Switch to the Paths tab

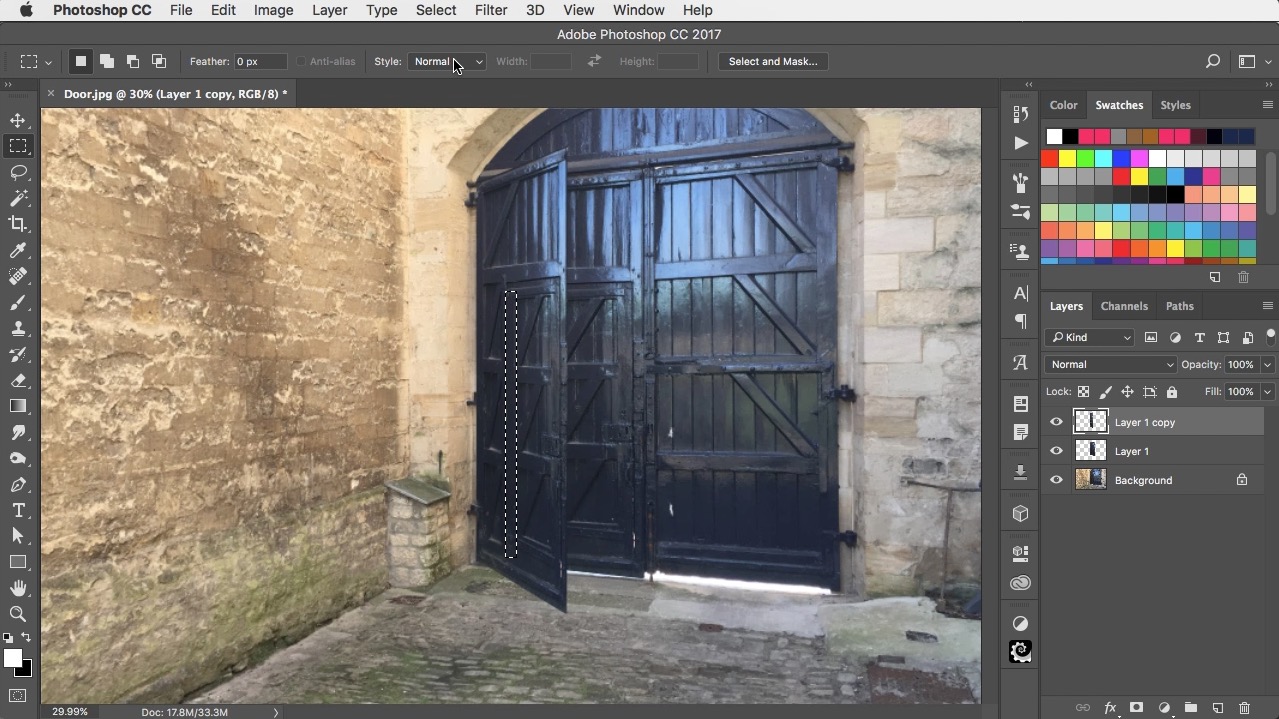pos(1180,306)
